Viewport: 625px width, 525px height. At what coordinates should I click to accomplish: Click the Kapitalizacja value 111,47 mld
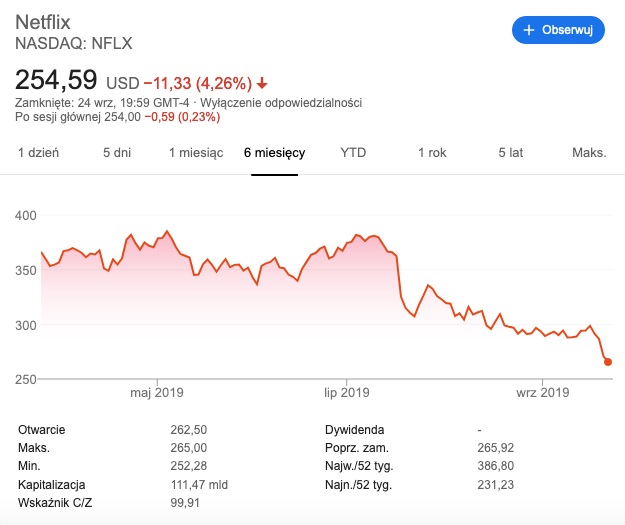201,484
